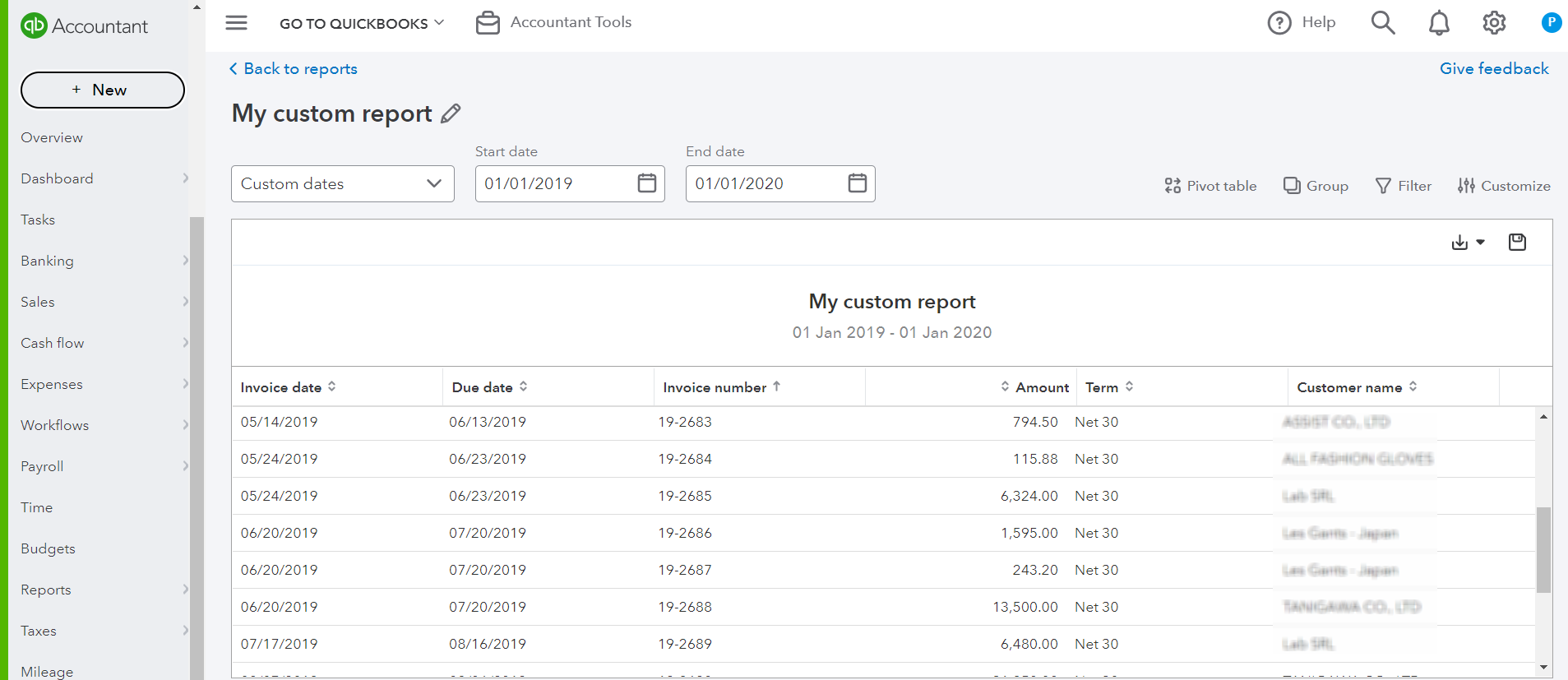Screen dimensions: 1568x680
Task: Select Overview in left navigation
Action: tap(52, 137)
